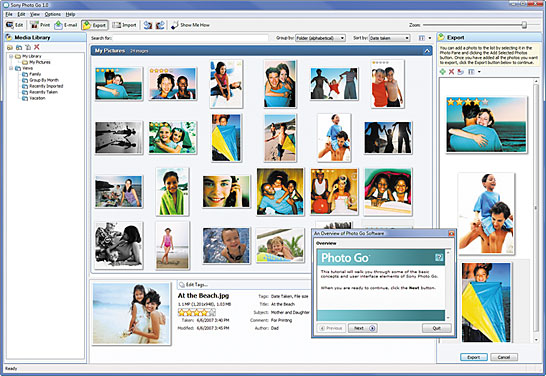This screenshot has width=546, height=376.
Task: Rotate photo counterclockwise using toolbar icon
Action: coord(148,25)
